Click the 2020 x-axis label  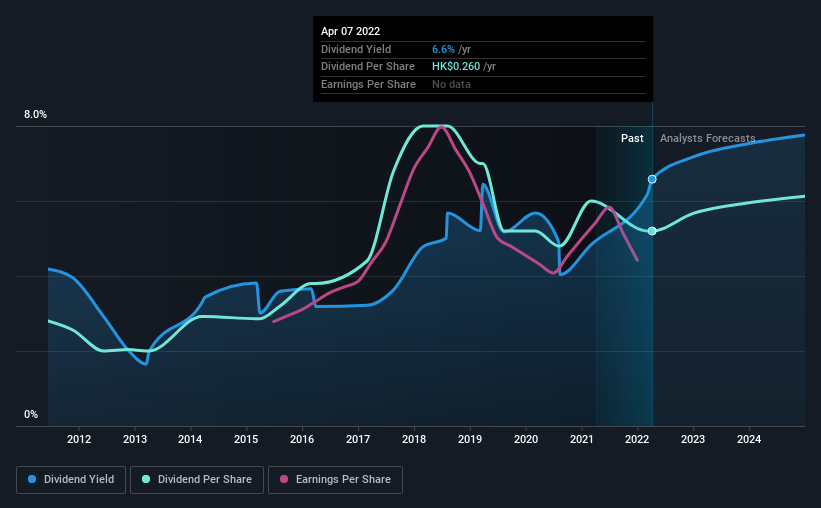(526, 439)
